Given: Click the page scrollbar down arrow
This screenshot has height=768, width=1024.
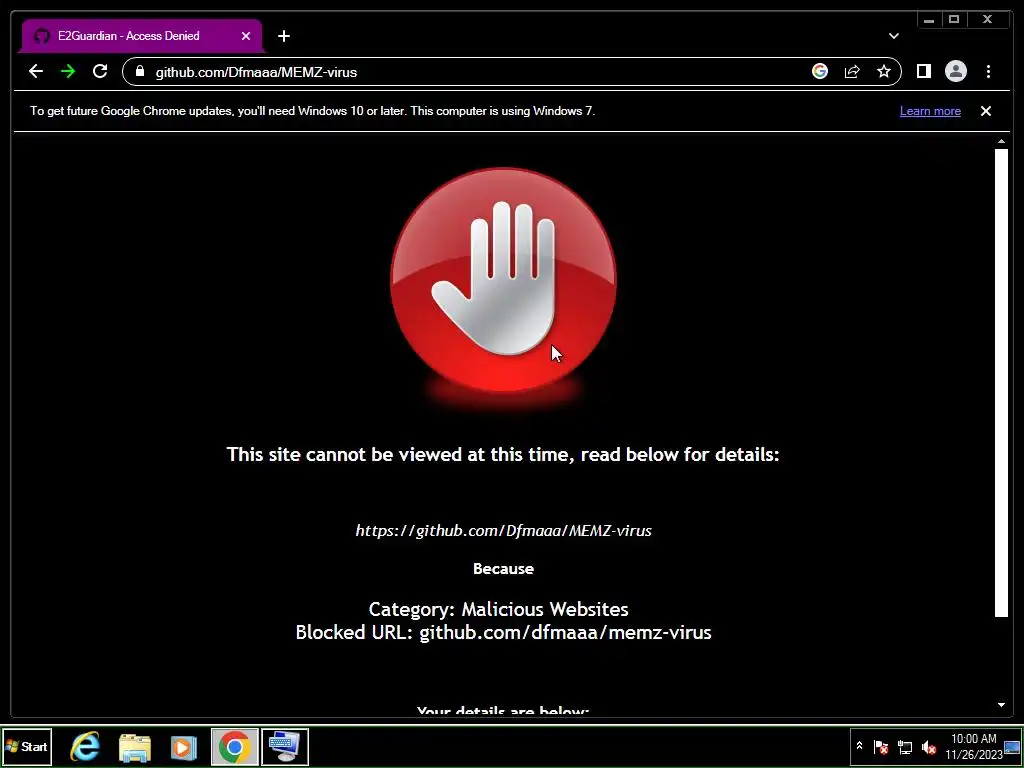Looking at the screenshot, I should point(1001,705).
